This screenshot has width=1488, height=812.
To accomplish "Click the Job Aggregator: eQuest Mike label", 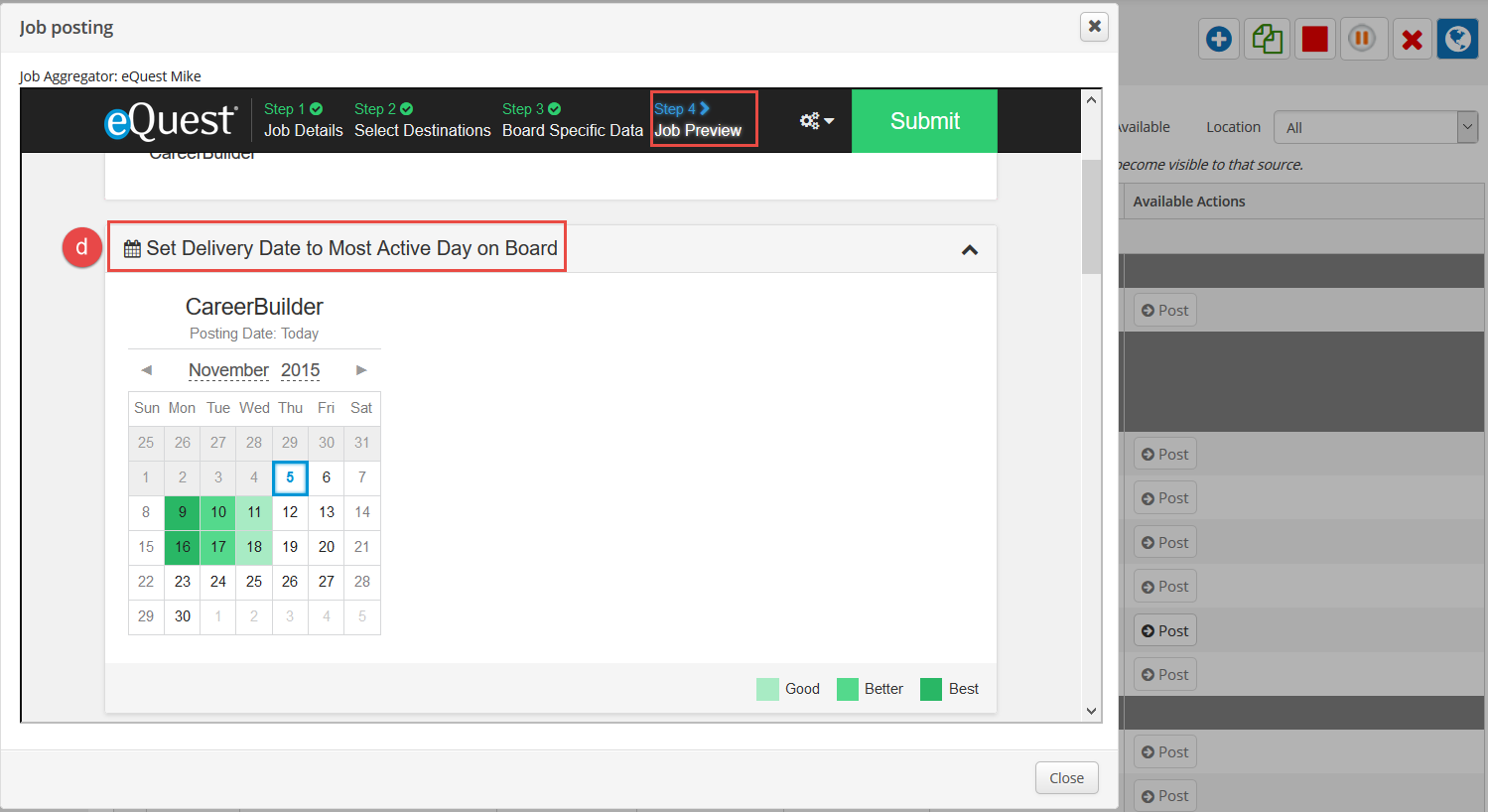I will click(110, 76).
